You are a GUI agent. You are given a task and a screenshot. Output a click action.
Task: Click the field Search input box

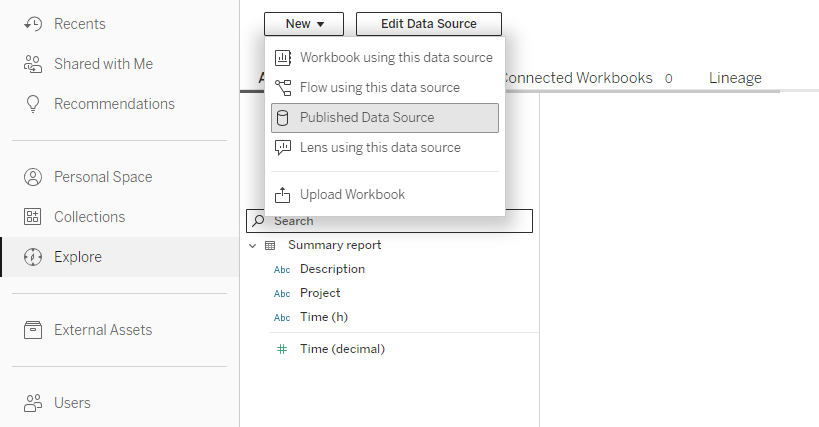click(400, 221)
